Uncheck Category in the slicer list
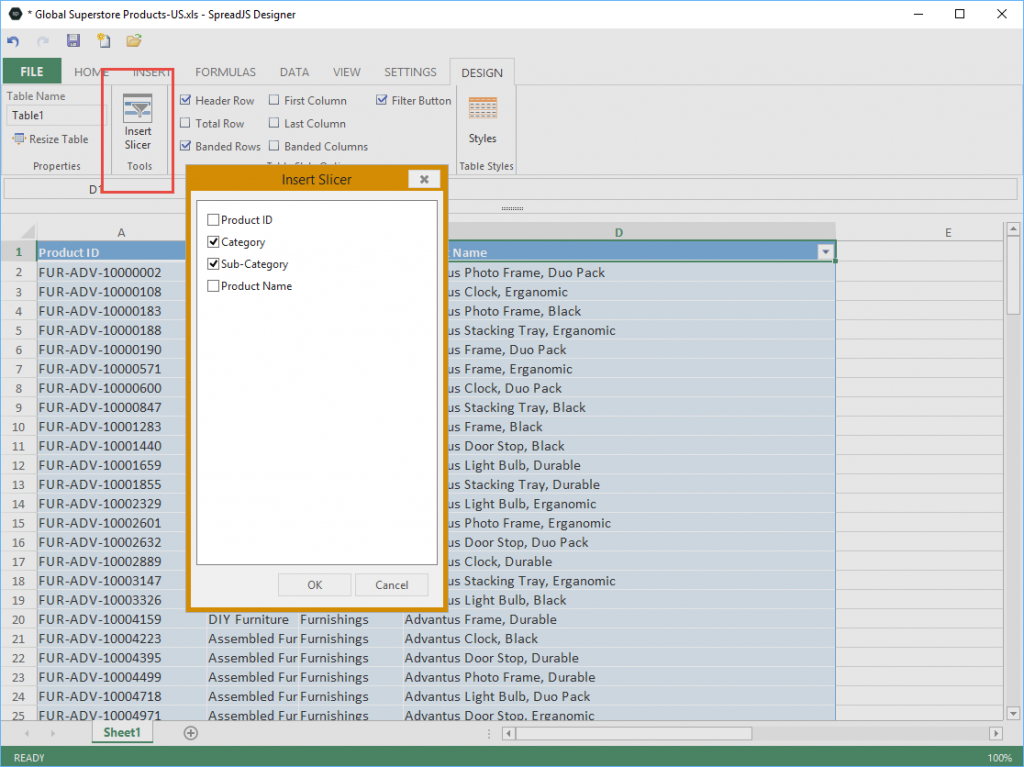1024x767 pixels. point(213,242)
